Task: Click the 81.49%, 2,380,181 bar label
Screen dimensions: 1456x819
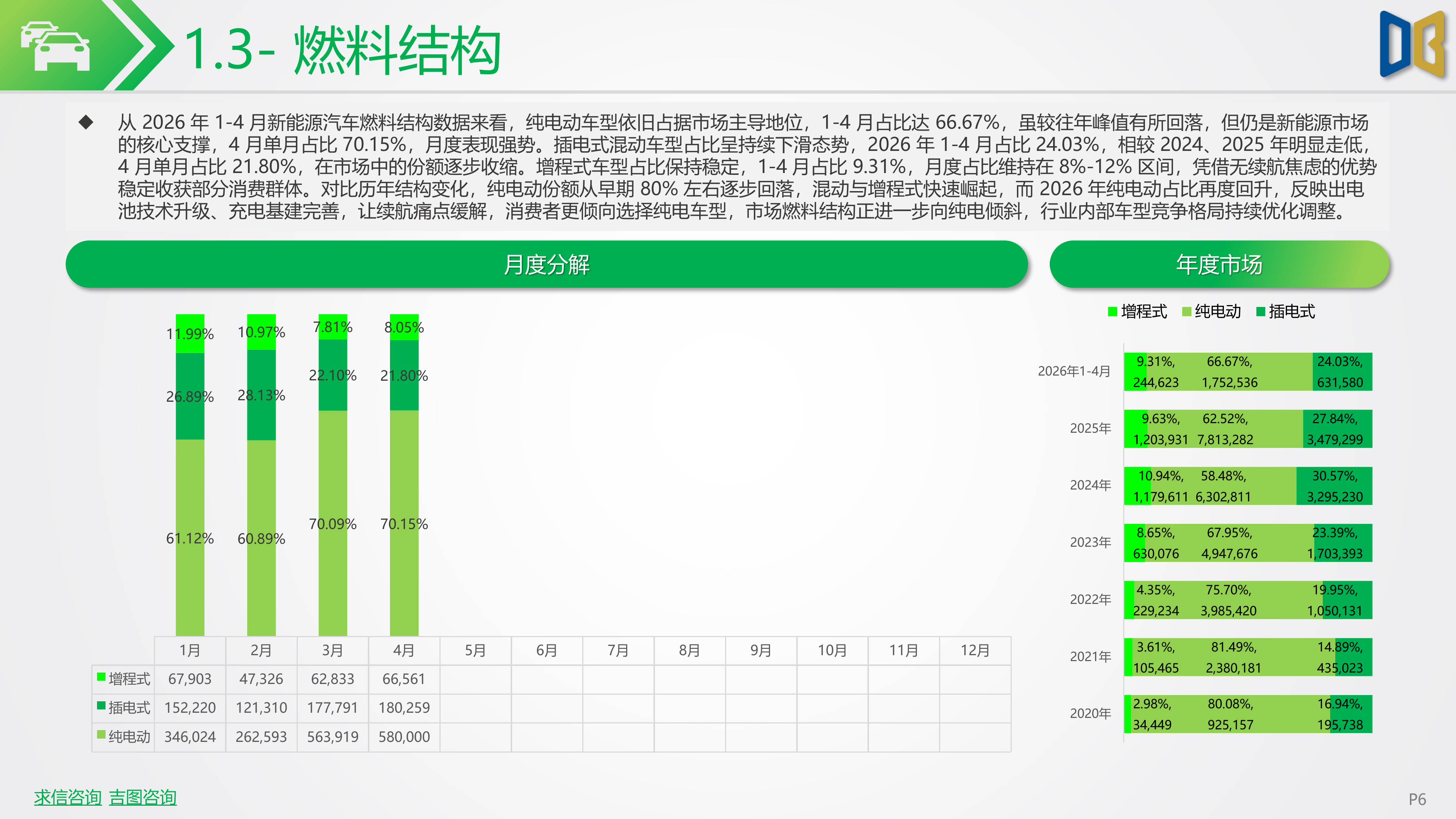Action: (x=1233, y=657)
